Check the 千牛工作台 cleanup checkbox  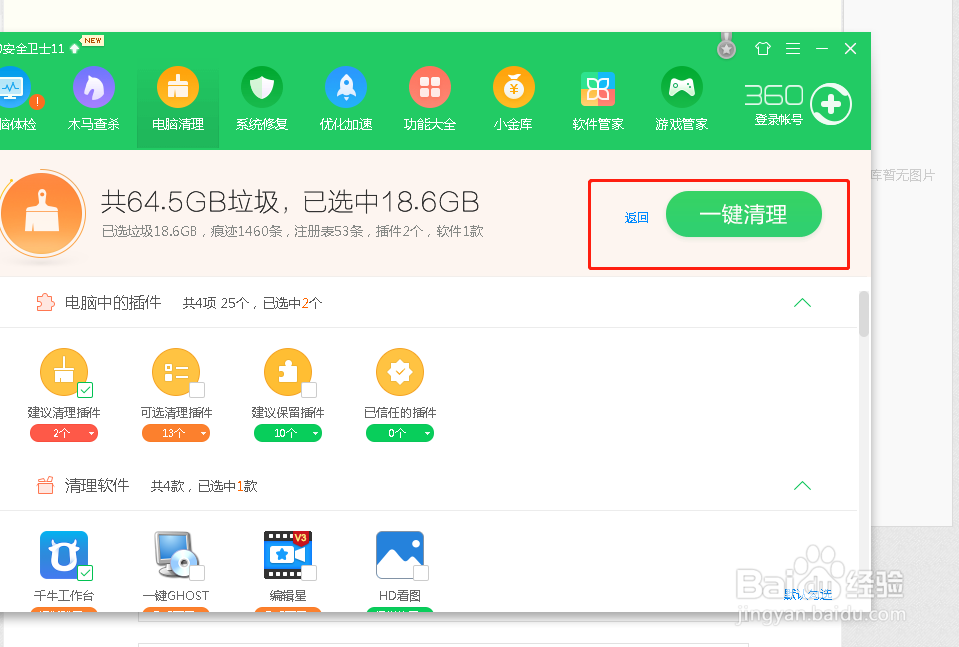coord(83,572)
